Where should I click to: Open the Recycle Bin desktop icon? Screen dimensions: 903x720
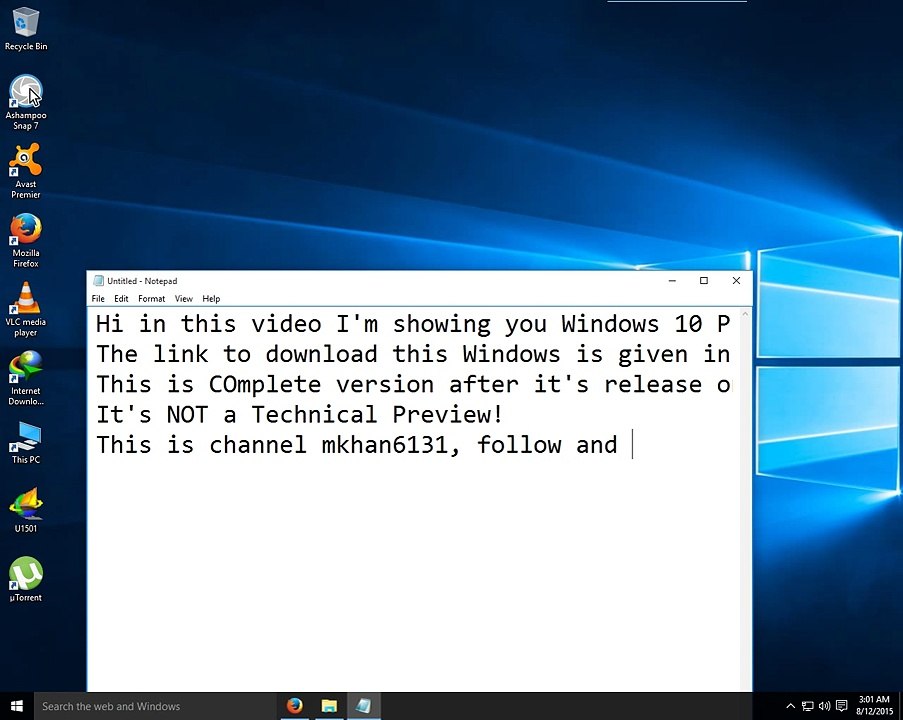point(26,29)
